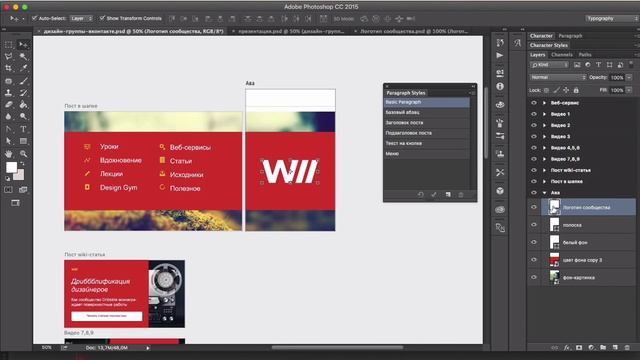Click the foreground color swatch
Image resolution: width=640 pixels, height=360 pixels.
coord(11,167)
